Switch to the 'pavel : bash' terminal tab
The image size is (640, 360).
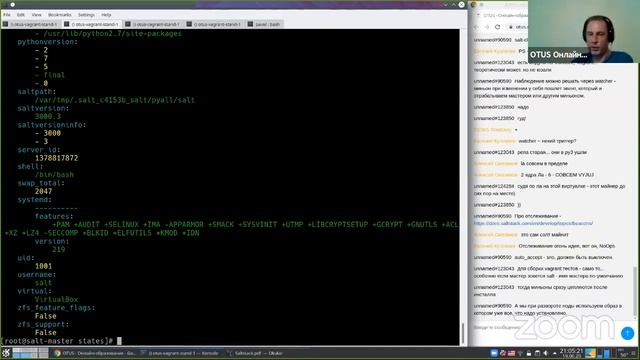point(264,24)
